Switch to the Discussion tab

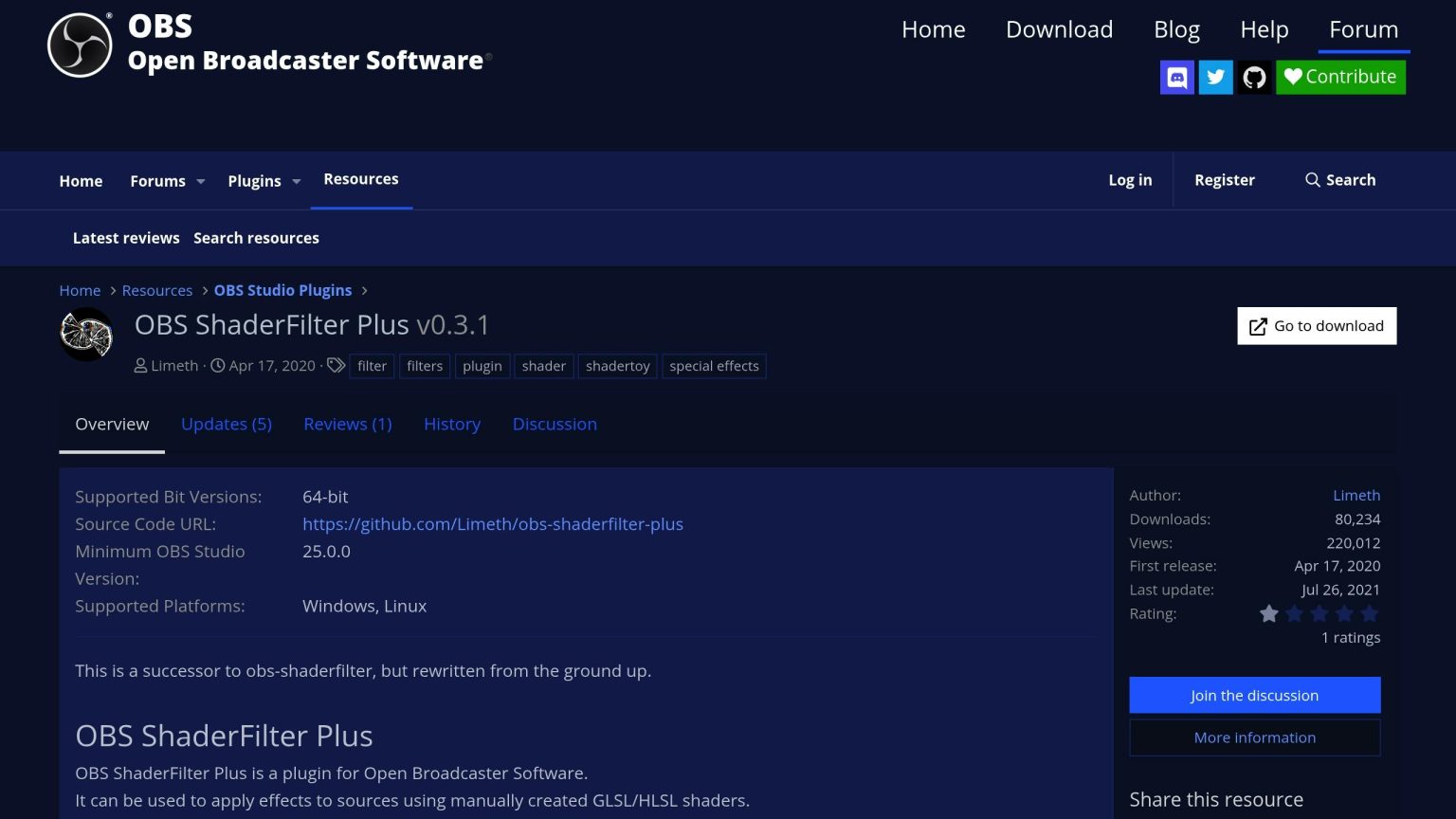coord(555,424)
